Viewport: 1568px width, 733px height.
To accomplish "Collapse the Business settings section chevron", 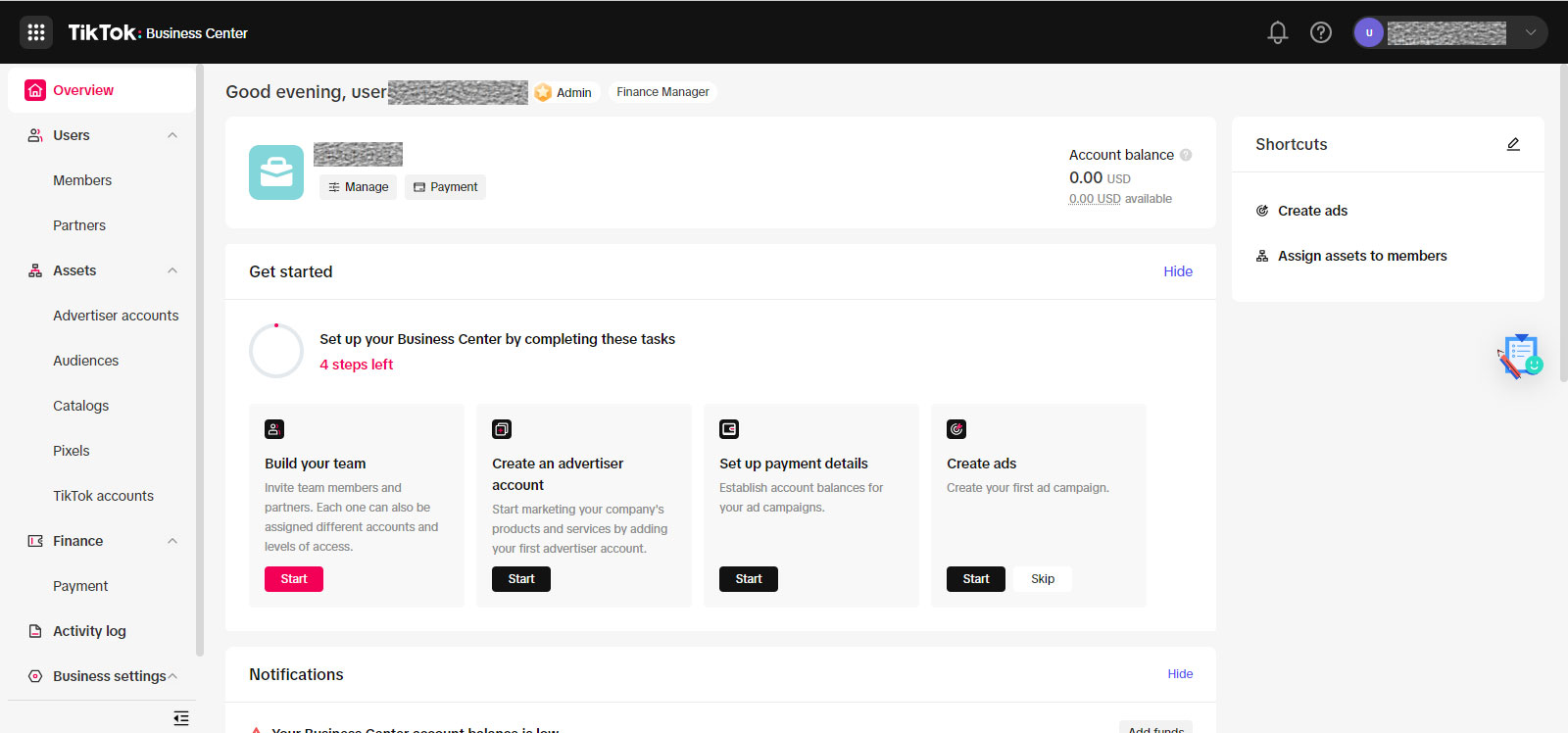I will 172,676.
